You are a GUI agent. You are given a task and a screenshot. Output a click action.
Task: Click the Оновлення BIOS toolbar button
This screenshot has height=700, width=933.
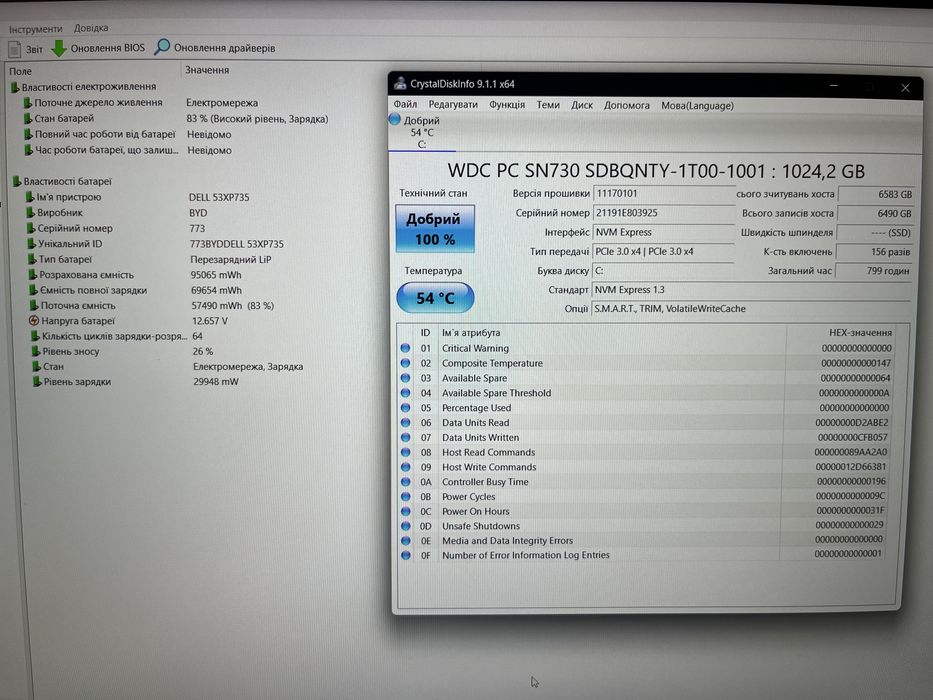[x=98, y=48]
